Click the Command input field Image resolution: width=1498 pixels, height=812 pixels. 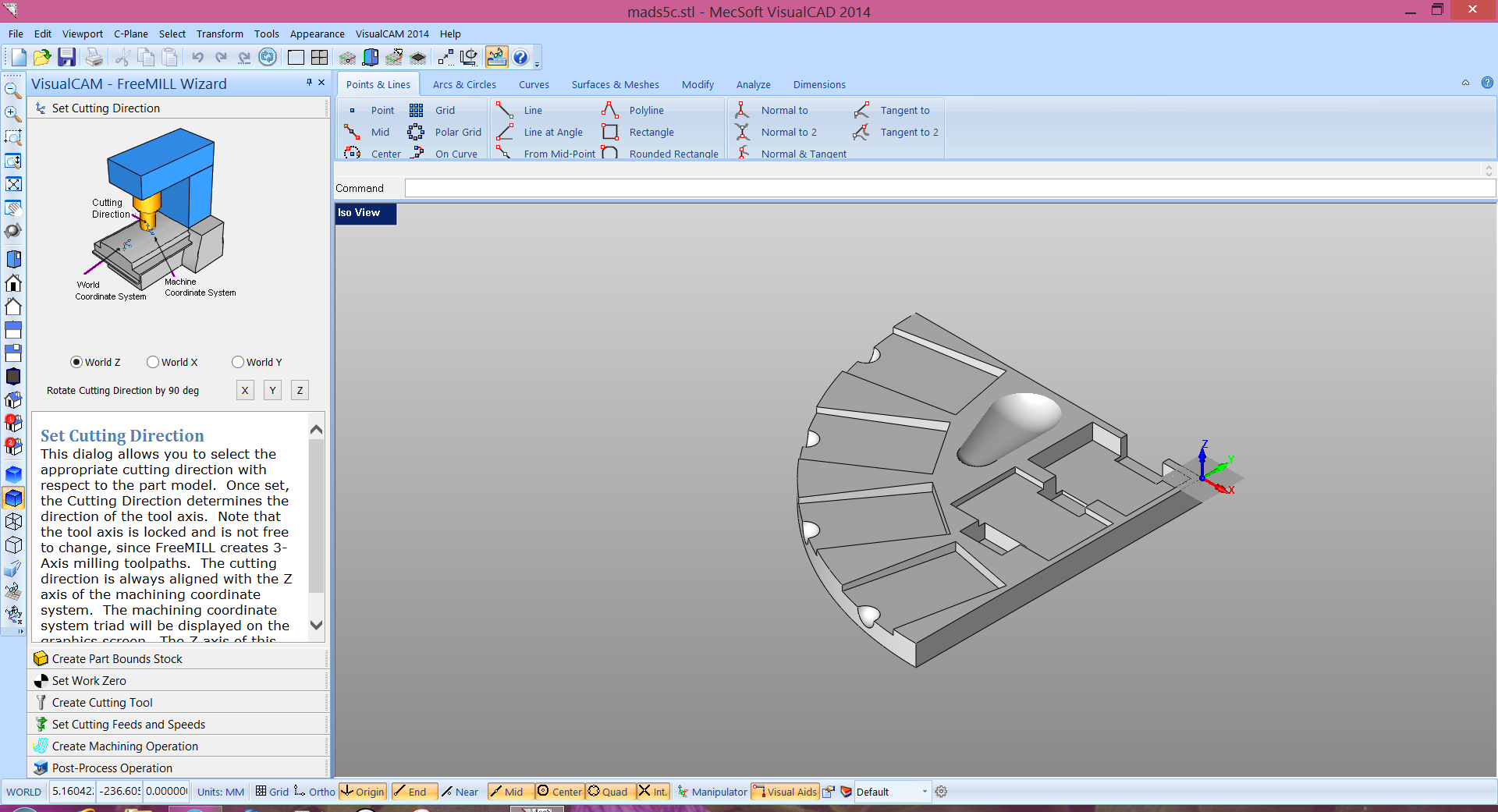(949, 188)
